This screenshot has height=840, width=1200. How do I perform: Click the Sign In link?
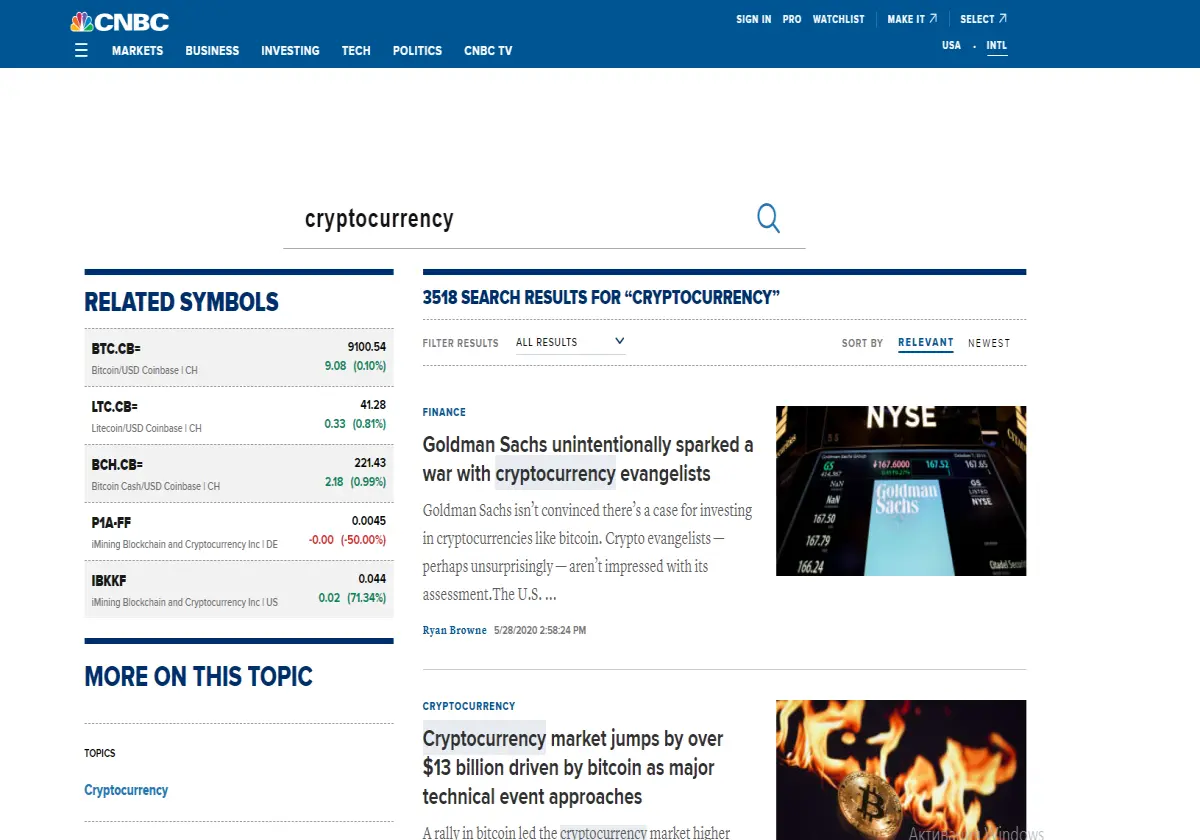click(x=753, y=19)
